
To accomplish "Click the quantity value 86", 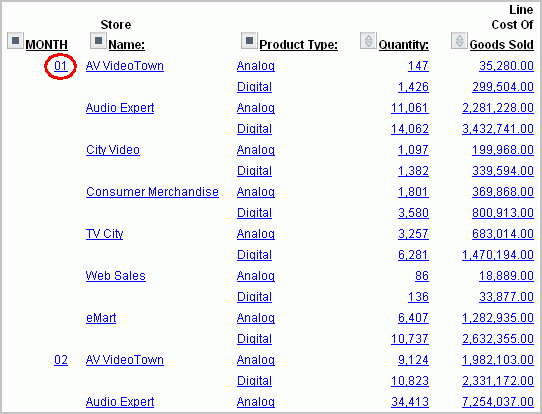I will [422, 276].
